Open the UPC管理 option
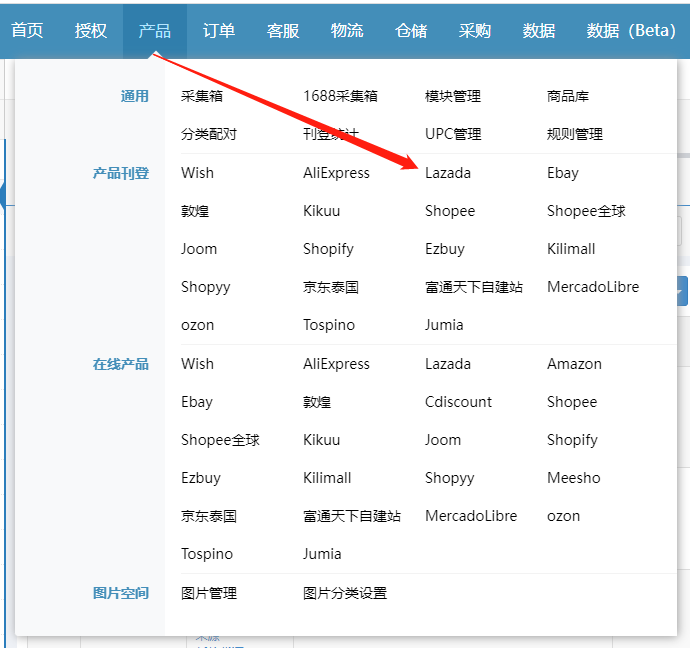Viewport: 690px width, 648px height. [x=452, y=134]
